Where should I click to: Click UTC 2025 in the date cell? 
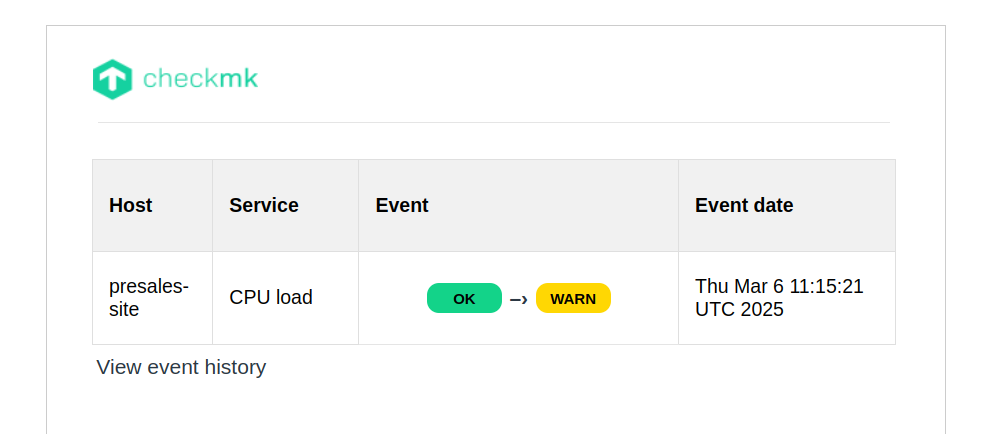click(x=739, y=310)
